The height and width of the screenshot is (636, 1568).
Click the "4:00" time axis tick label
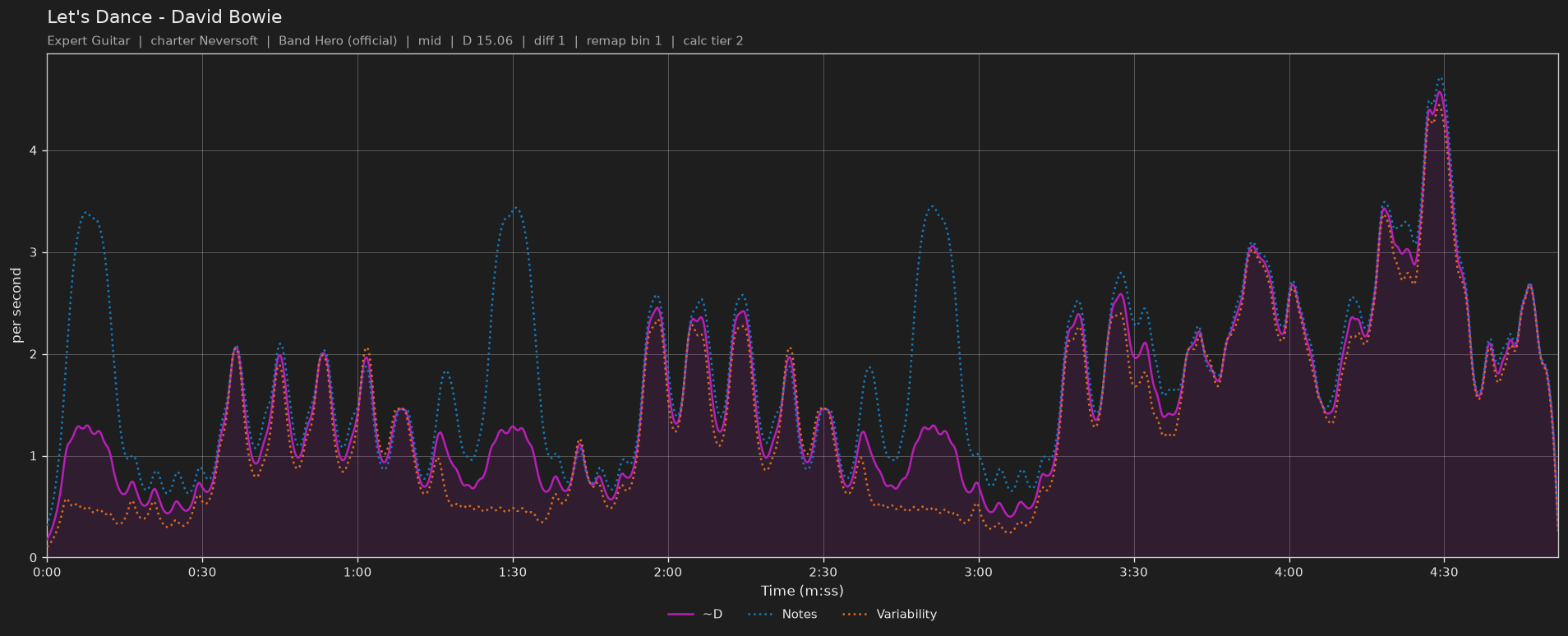pyautogui.click(x=1289, y=573)
